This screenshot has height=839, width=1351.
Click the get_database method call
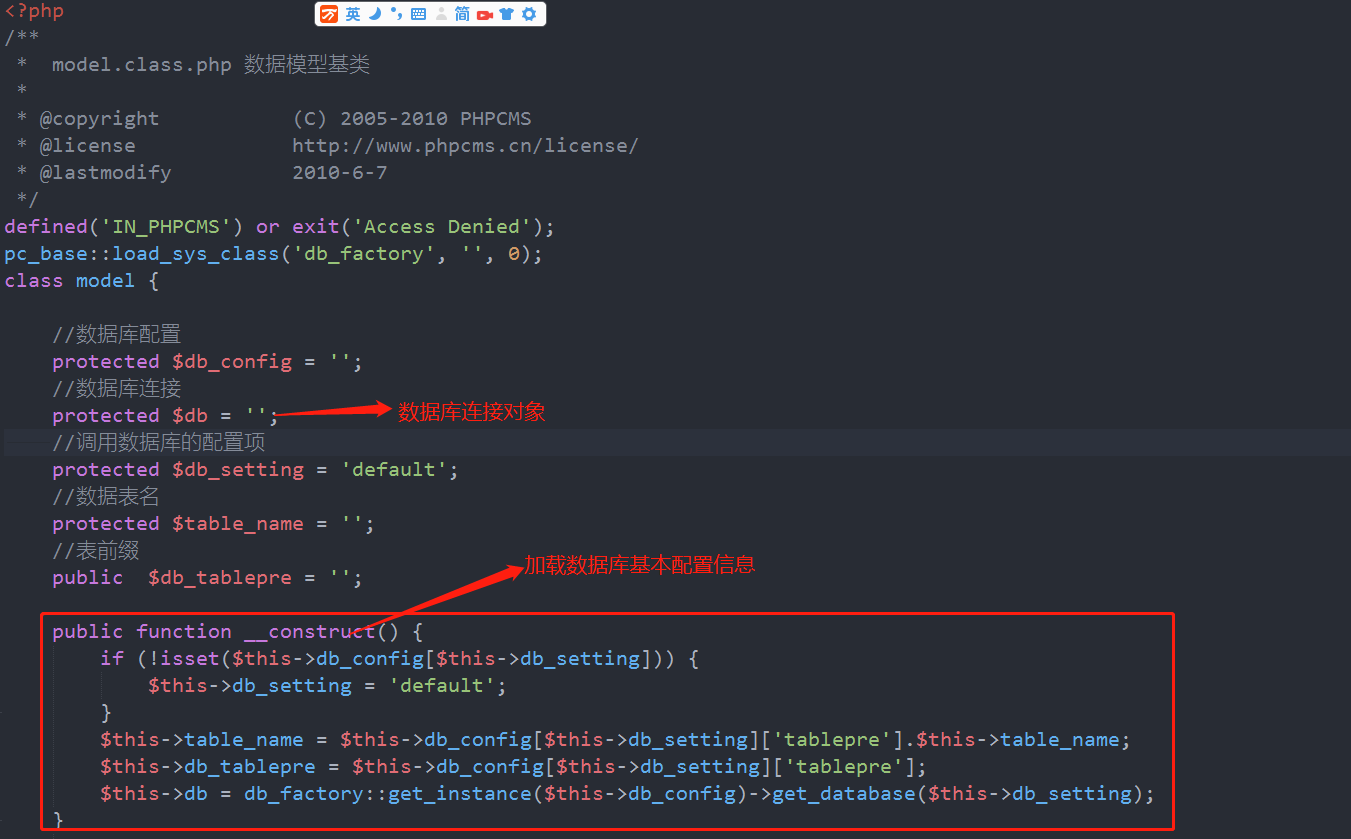click(x=844, y=794)
